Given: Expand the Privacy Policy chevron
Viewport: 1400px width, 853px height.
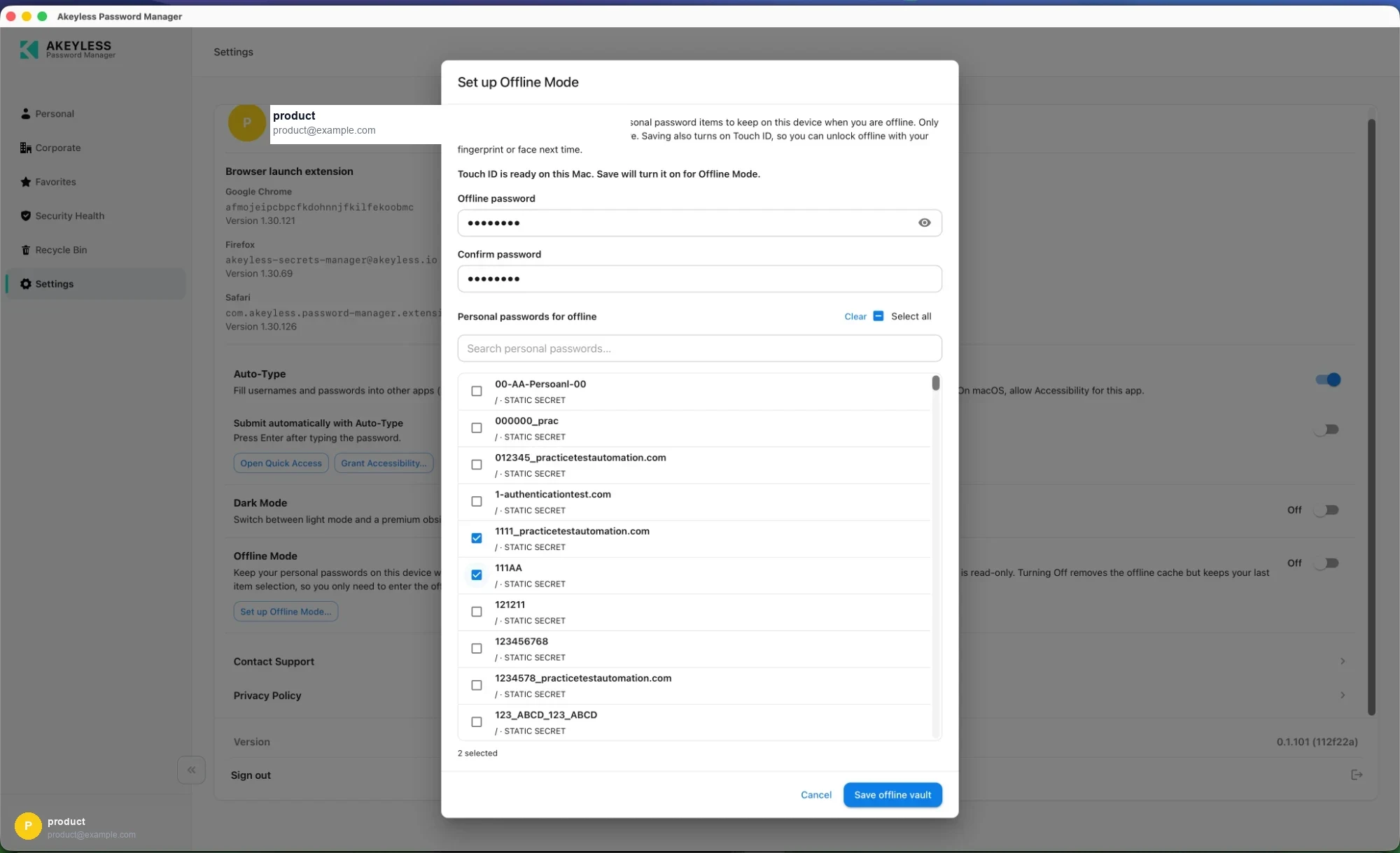Looking at the screenshot, I should point(1343,695).
